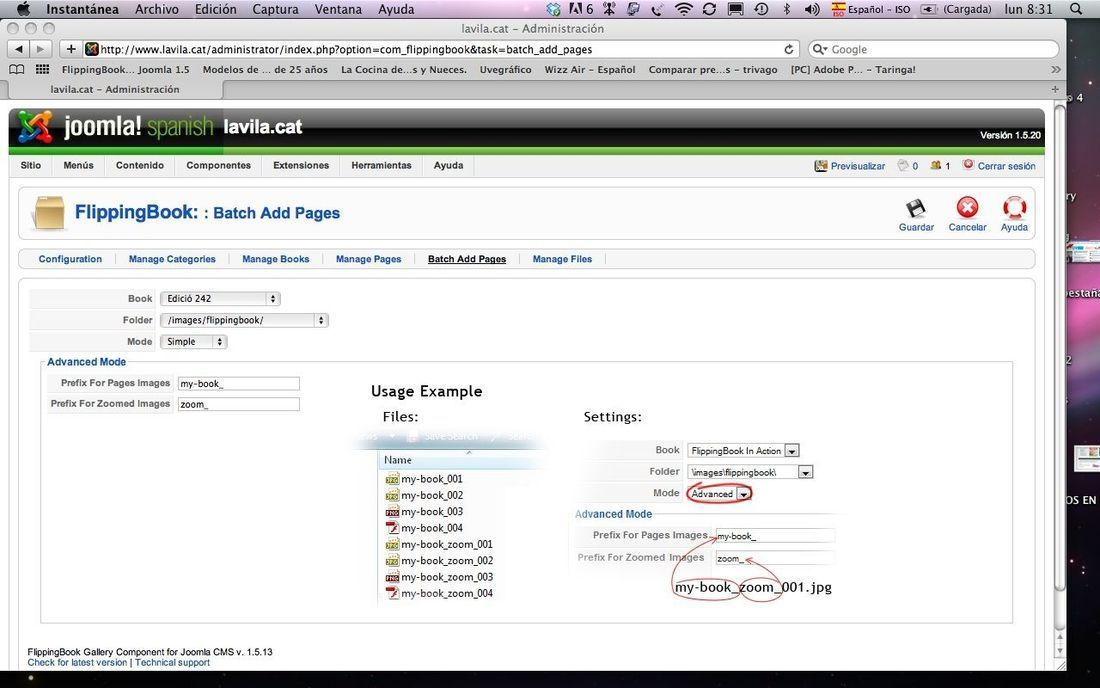The height and width of the screenshot is (688, 1100).
Task: Reload the page using the refresh icon
Action: [x=789, y=49]
